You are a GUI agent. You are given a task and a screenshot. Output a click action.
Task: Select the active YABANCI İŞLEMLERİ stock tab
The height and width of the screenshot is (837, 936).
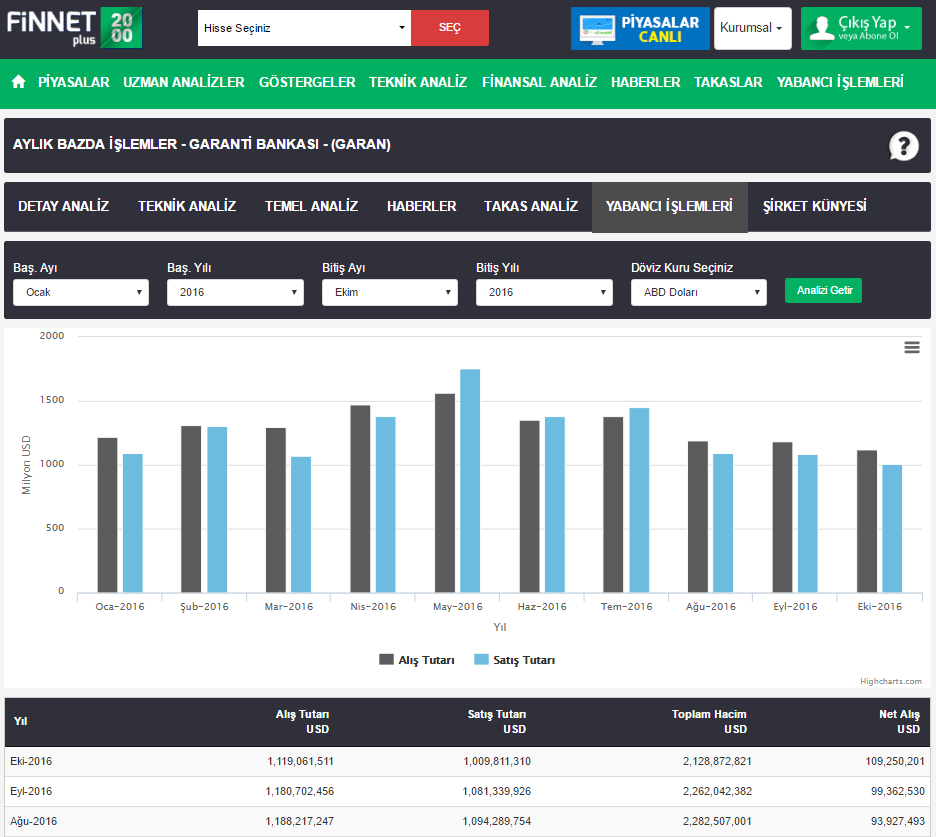point(669,207)
